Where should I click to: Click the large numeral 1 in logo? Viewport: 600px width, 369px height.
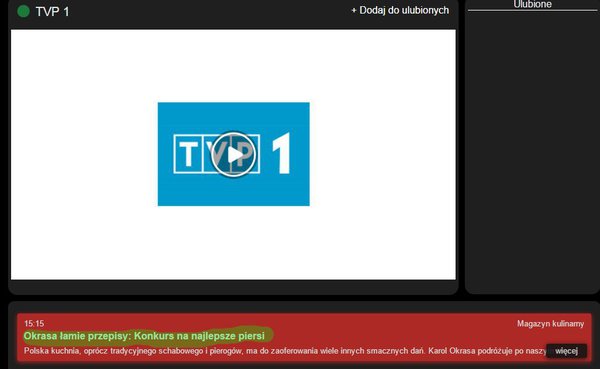pos(282,153)
